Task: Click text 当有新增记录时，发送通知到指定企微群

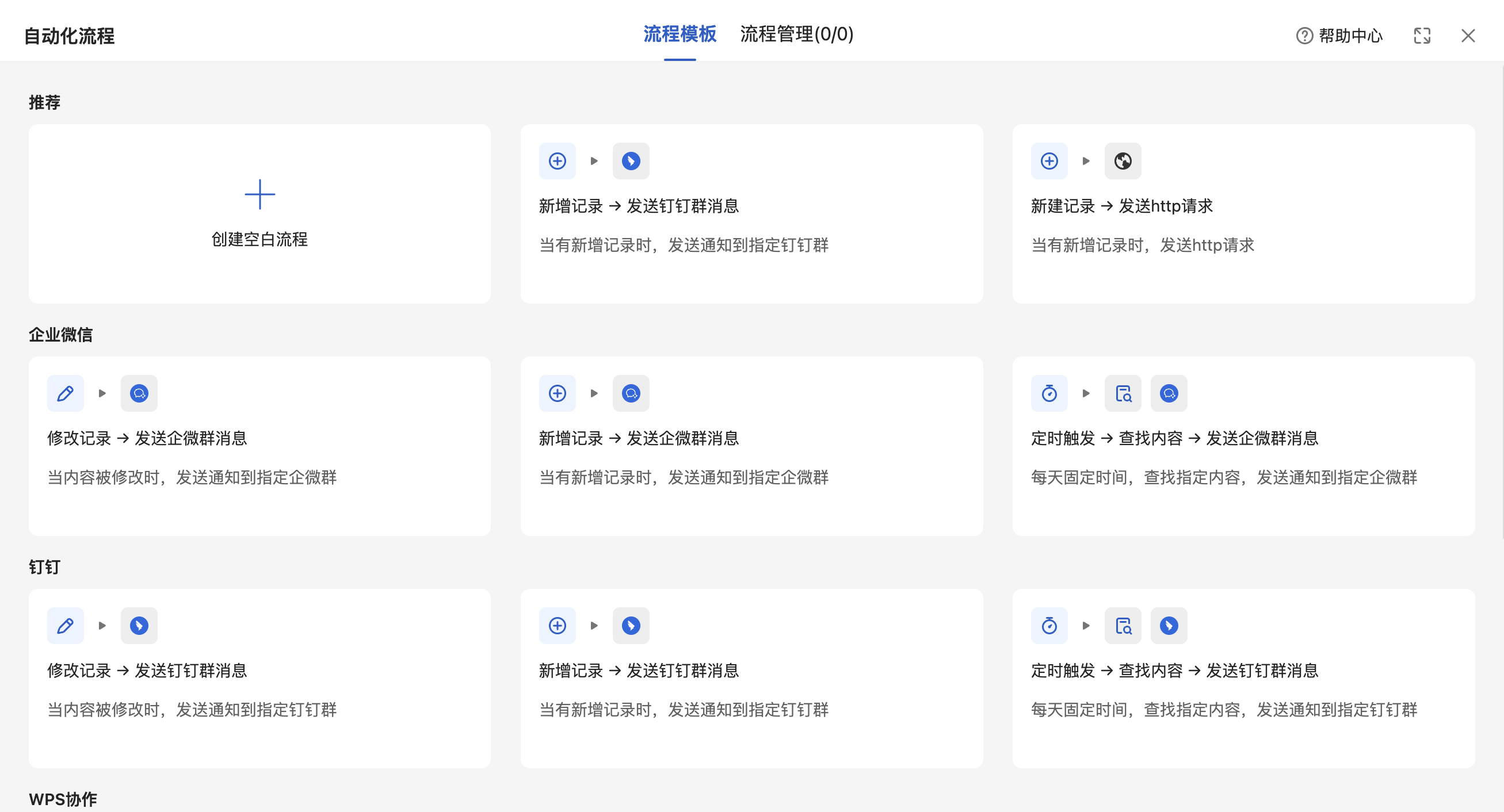Action: coord(684,477)
